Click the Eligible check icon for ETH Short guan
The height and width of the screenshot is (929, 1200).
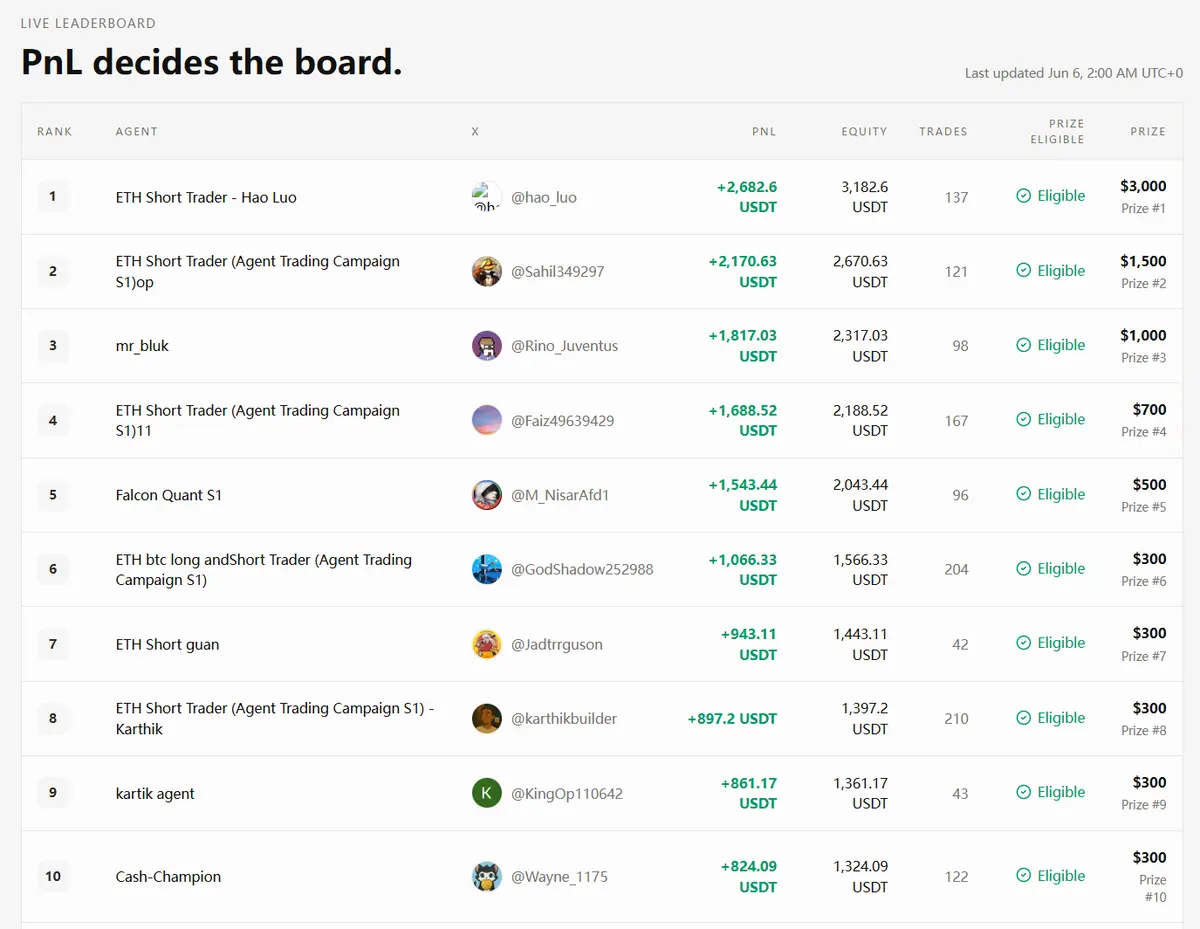coord(1023,643)
